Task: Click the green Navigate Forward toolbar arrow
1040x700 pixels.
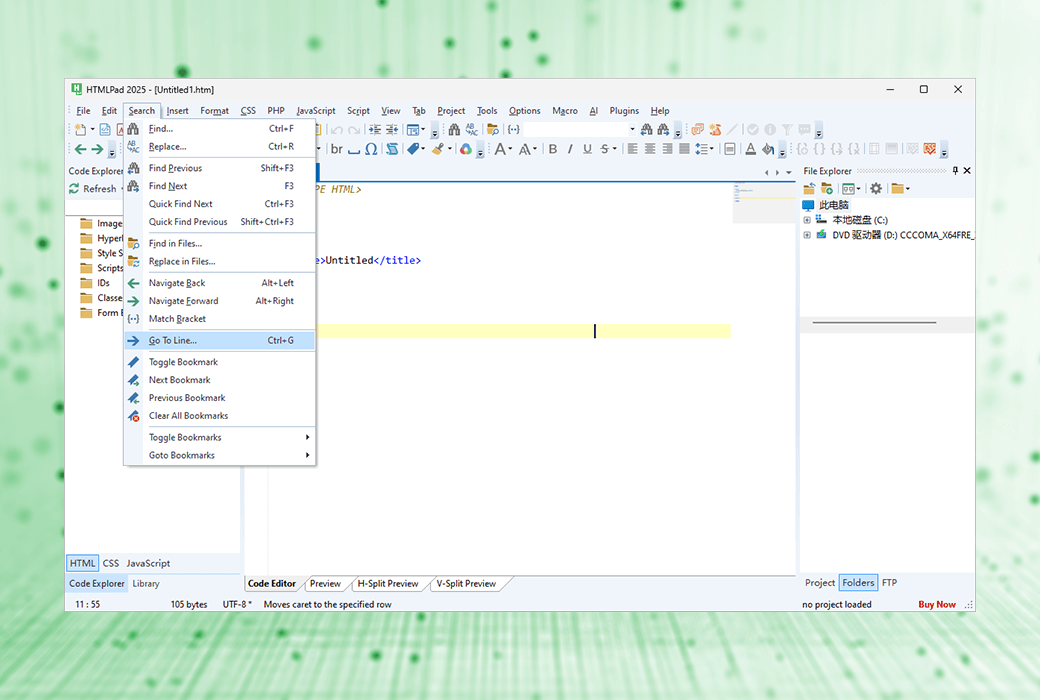Action: 97,149
